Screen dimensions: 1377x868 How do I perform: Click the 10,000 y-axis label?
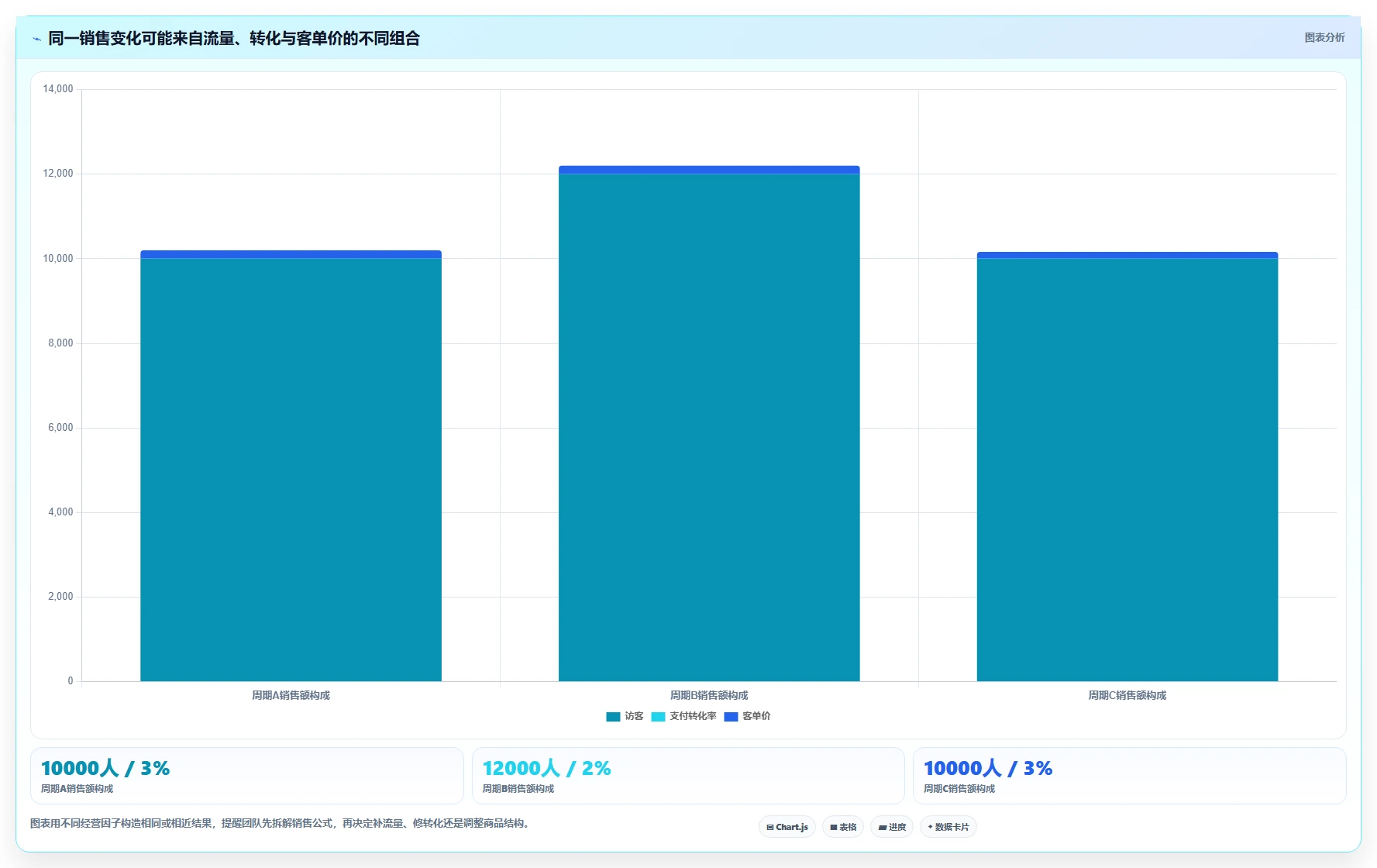(58, 259)
